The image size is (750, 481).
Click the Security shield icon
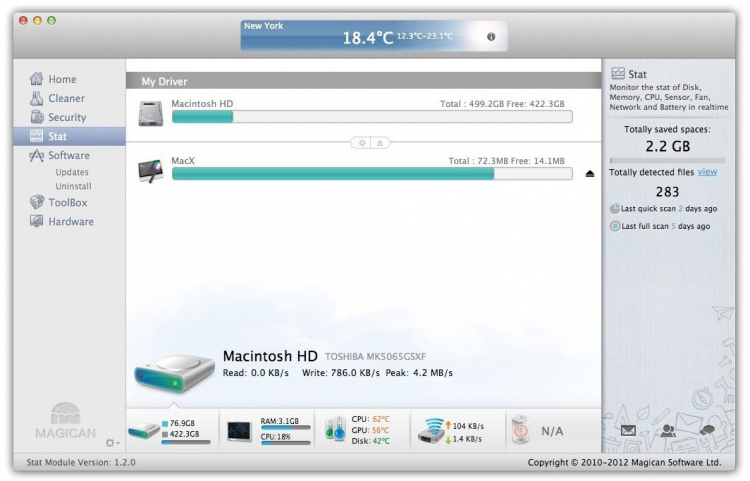[x=37, y=117]
